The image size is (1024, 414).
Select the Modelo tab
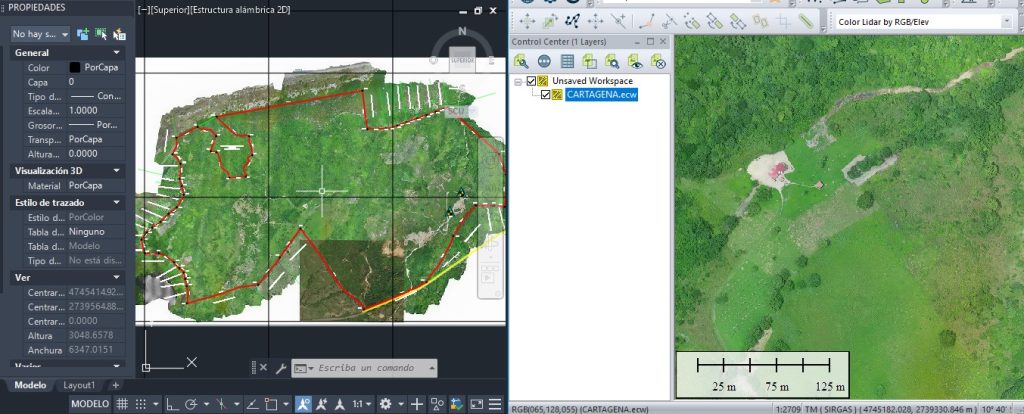[x=30, y=385]
